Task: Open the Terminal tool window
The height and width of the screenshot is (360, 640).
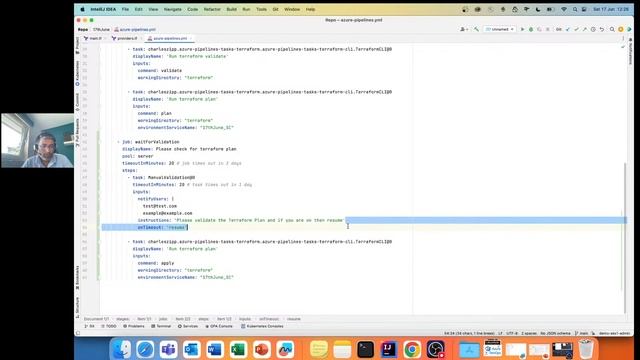Action: tap(161, 327)
